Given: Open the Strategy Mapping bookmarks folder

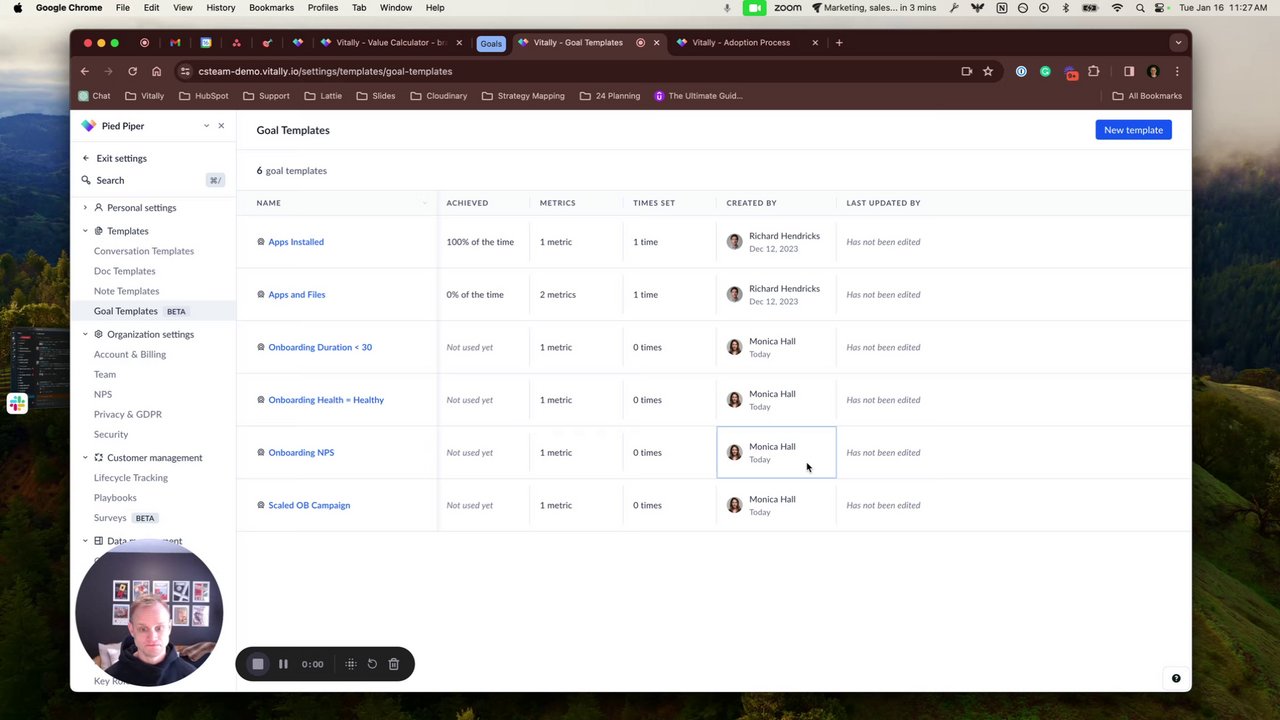Looking at the screenshot, I should pos(523,96).
